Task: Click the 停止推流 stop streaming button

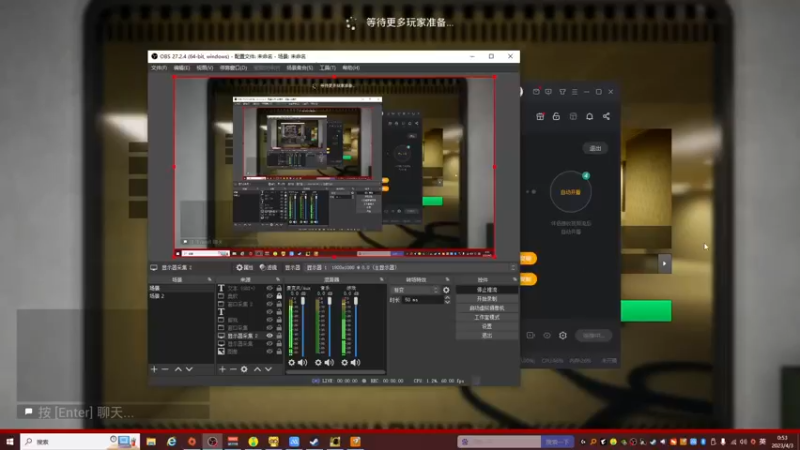Action: (487, 290)
